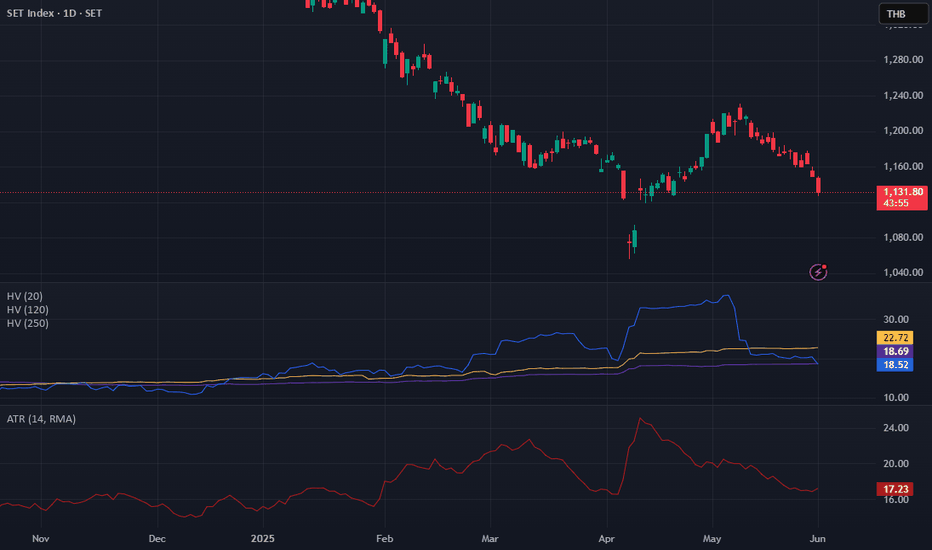The height and width of the screenshot is (550, 932).
Task: Click the 16.00 ATR scale label
Action: click(896, 500)
